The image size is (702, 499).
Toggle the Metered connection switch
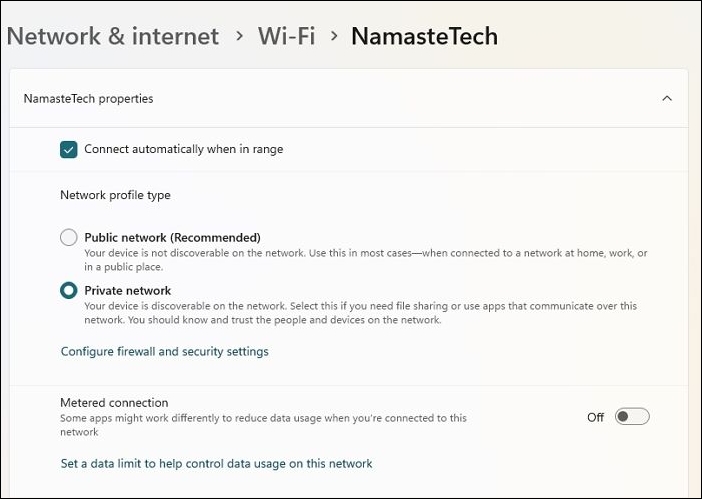[x=632, y=417]
